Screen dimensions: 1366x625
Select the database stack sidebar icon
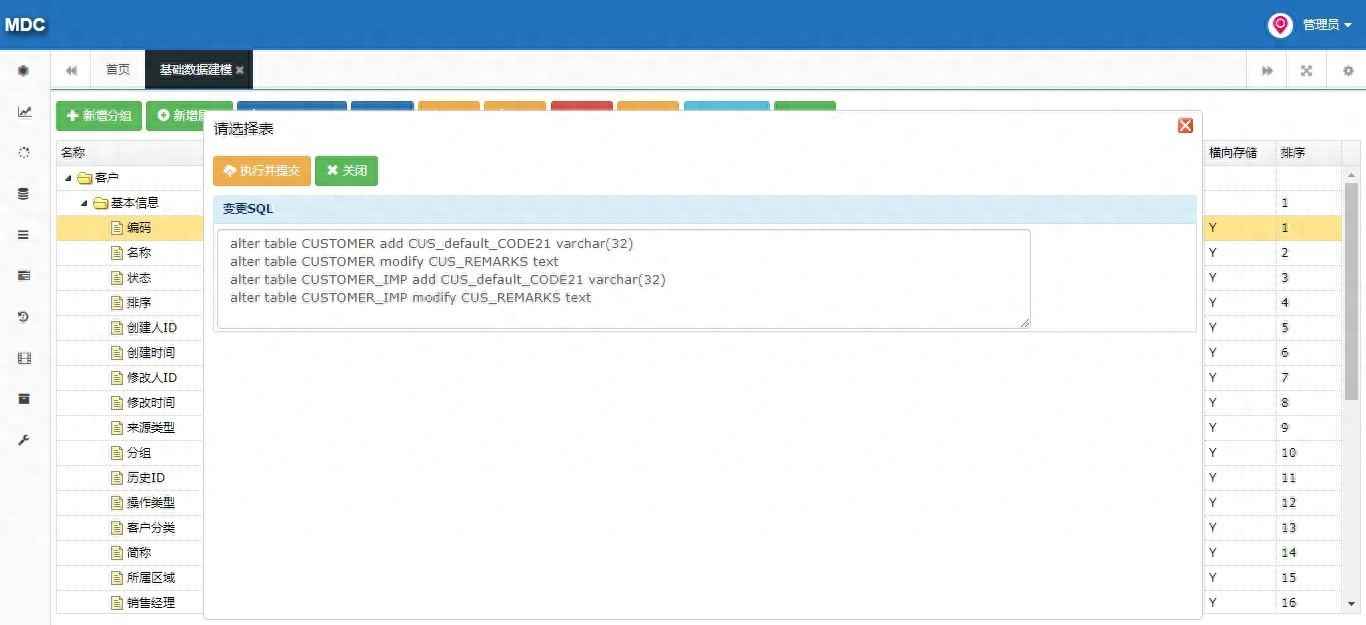click(x=24, y=194)
